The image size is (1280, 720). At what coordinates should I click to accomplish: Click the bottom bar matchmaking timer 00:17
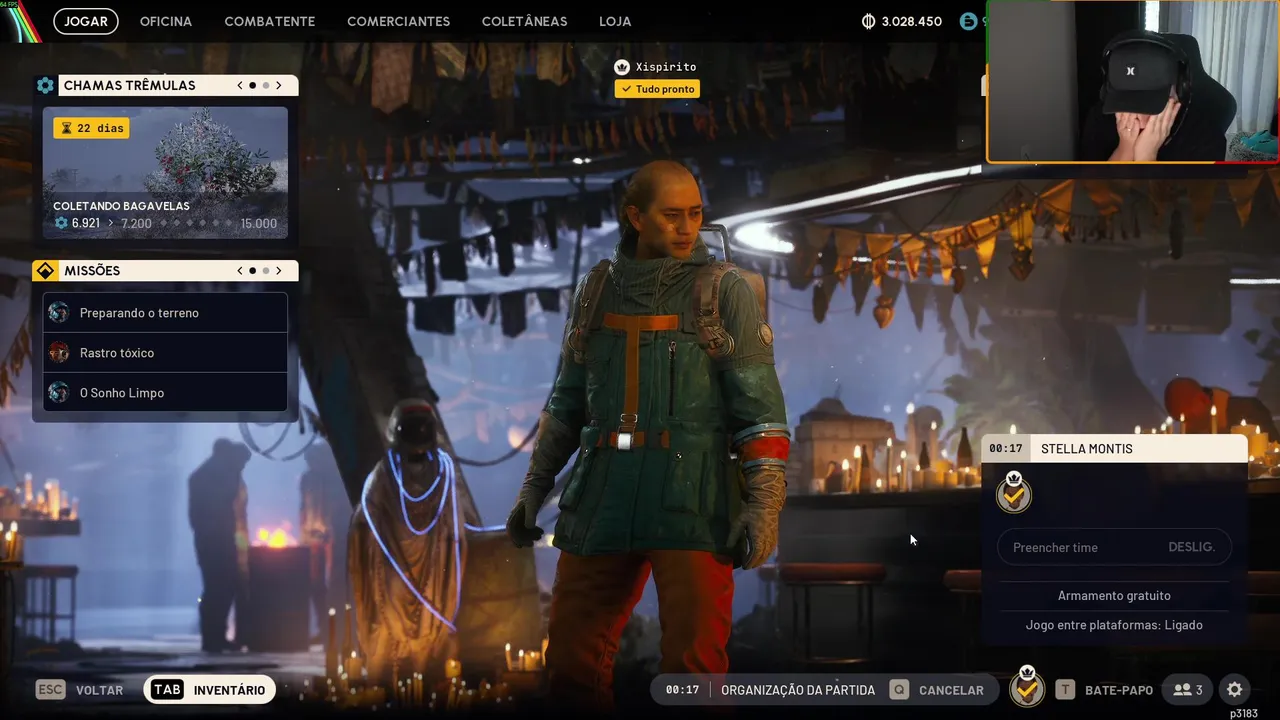pyautogui.click(x=682, y=690)
